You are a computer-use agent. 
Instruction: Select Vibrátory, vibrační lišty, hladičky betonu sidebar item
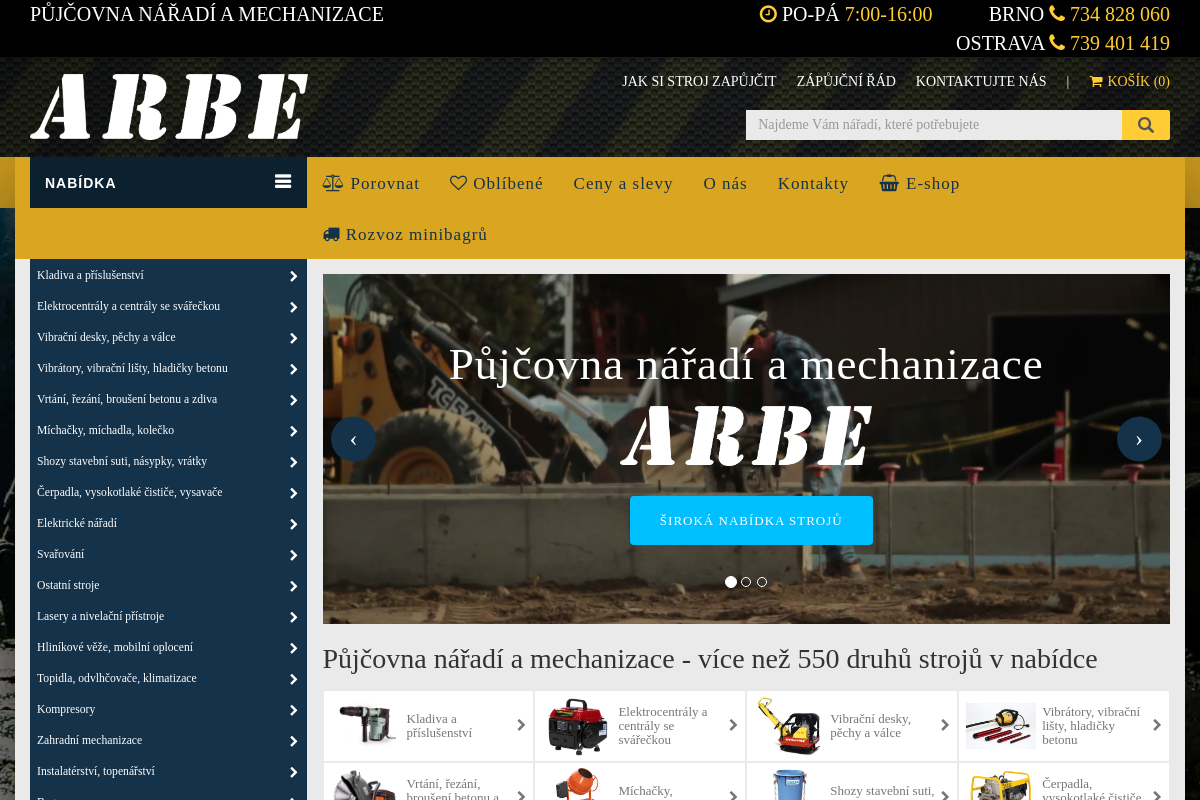coord(168,368)
